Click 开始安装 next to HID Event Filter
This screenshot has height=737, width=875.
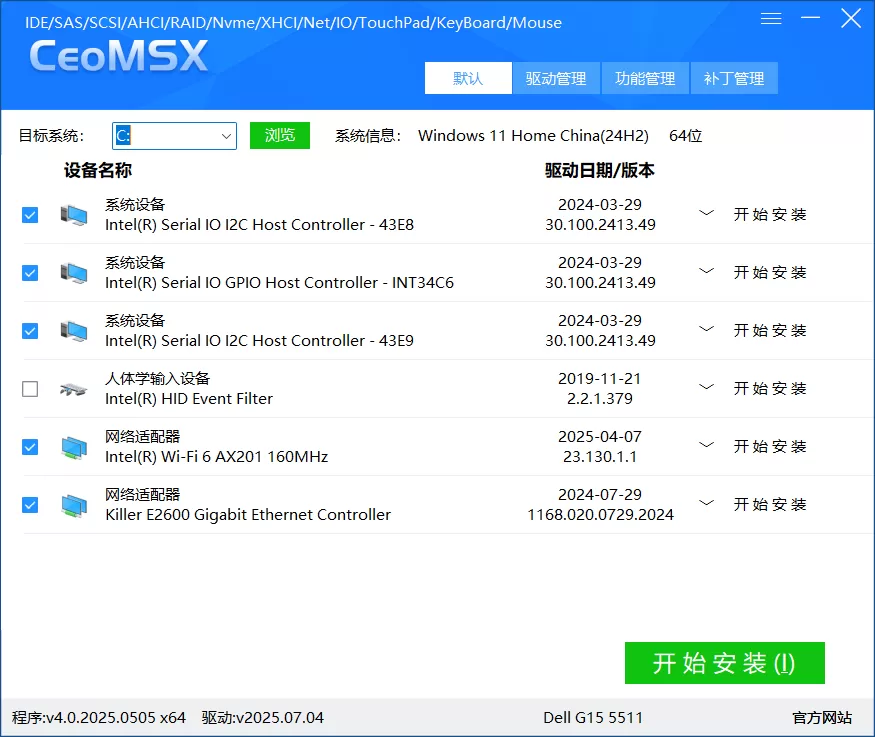[x=770, y=388]
